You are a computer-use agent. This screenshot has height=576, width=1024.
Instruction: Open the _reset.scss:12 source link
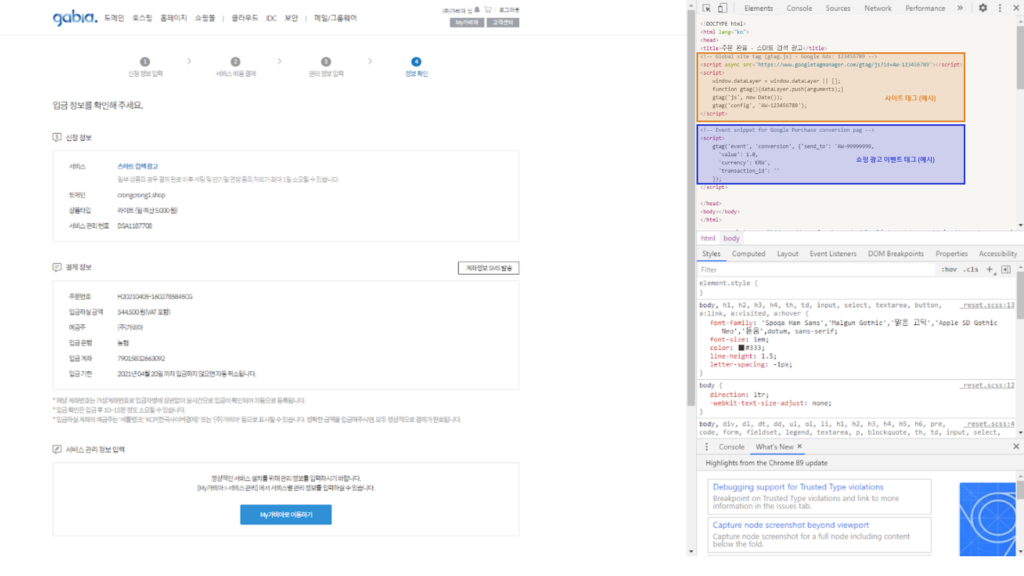(987, 385)
